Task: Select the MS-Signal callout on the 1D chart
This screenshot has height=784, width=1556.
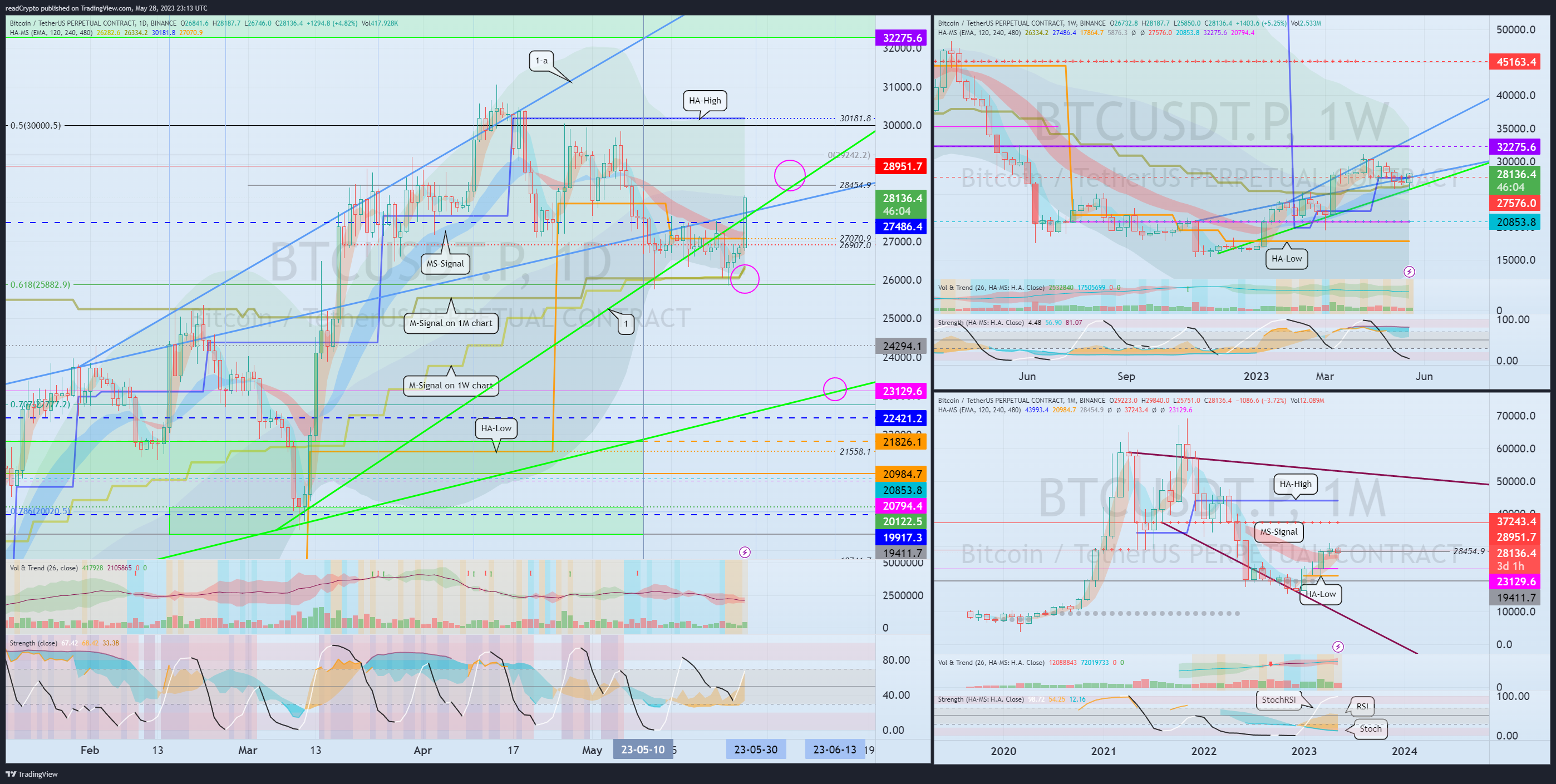Action: click(445, 263)
